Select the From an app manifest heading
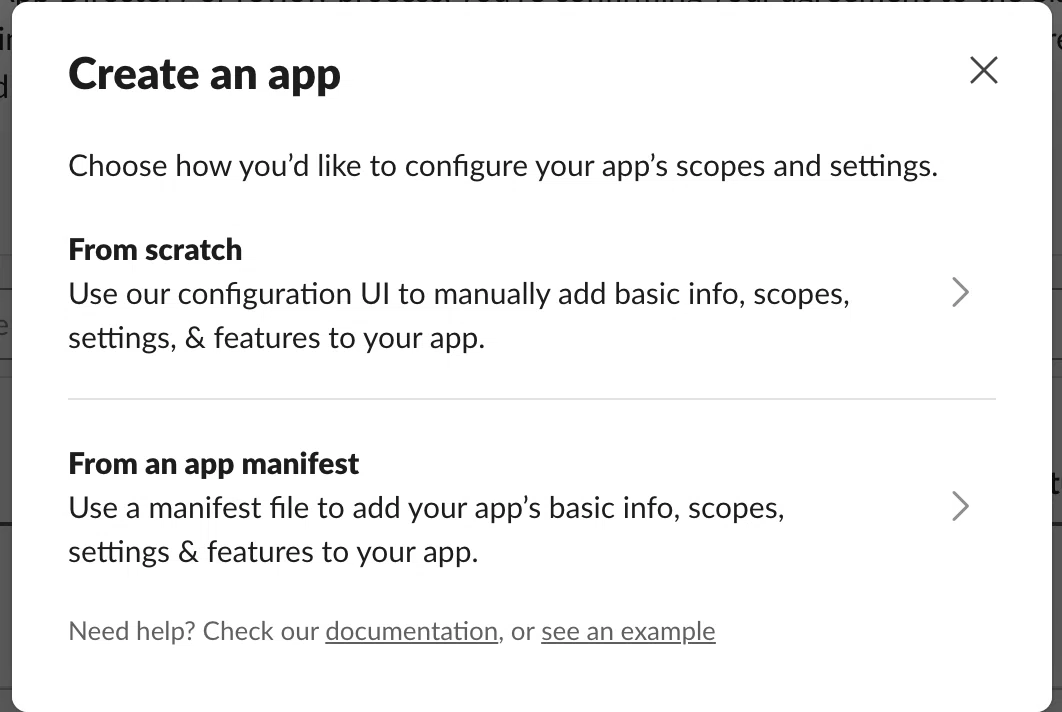The image size is (1062, 712). (213, 464)
